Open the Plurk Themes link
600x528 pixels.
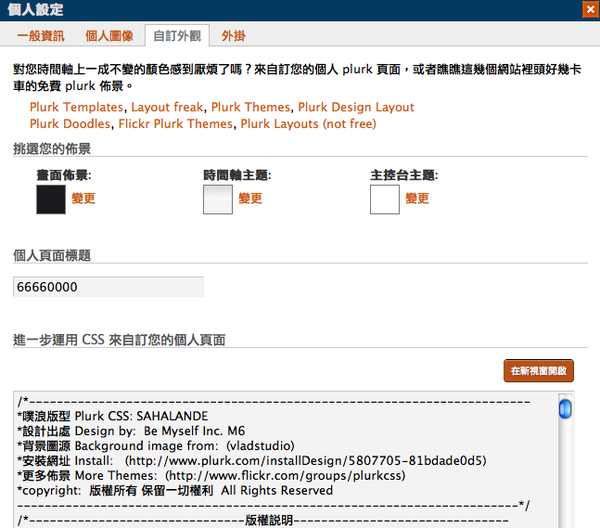pyautogui.click(x=251, y=107)
